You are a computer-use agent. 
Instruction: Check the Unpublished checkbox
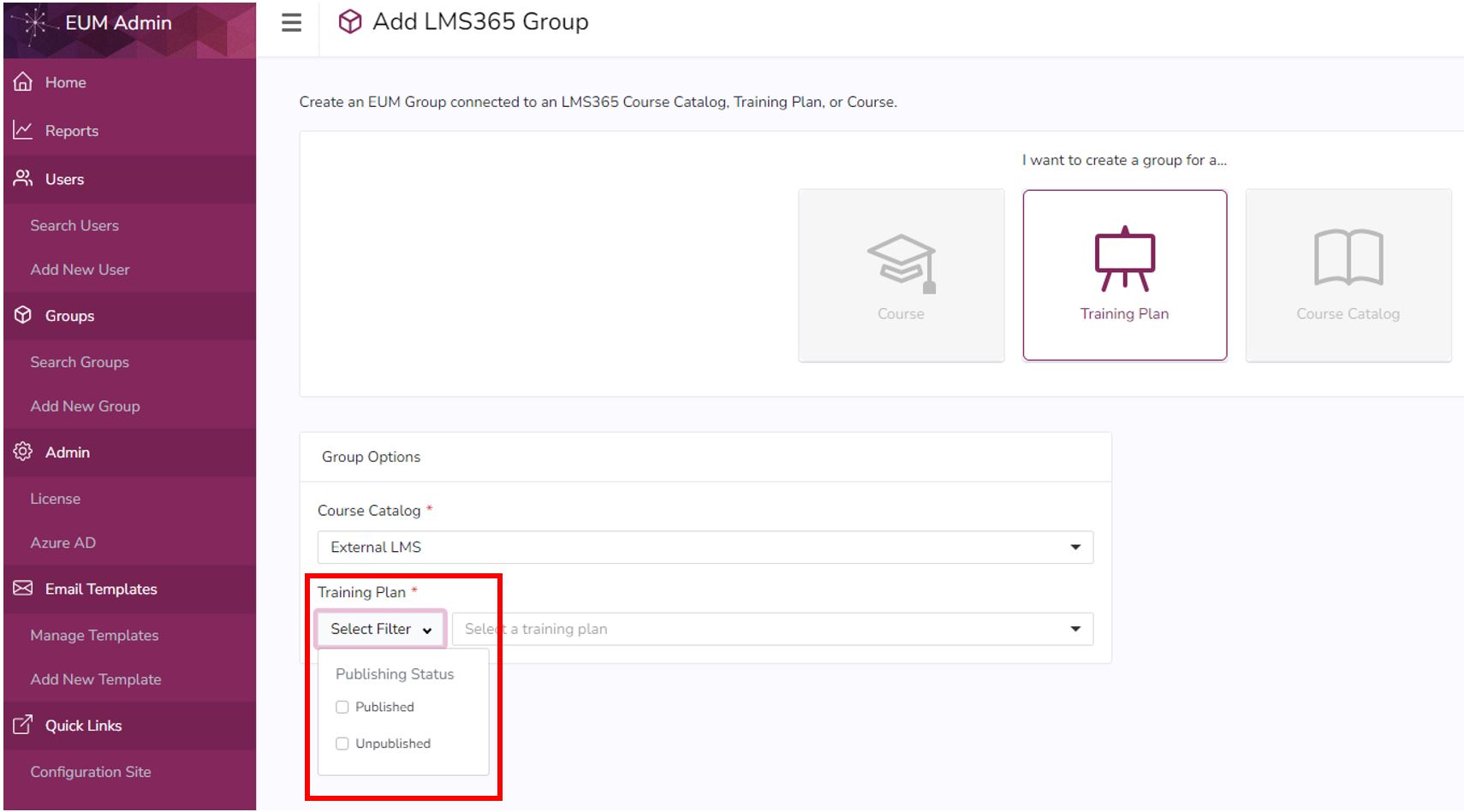point(342,744)
